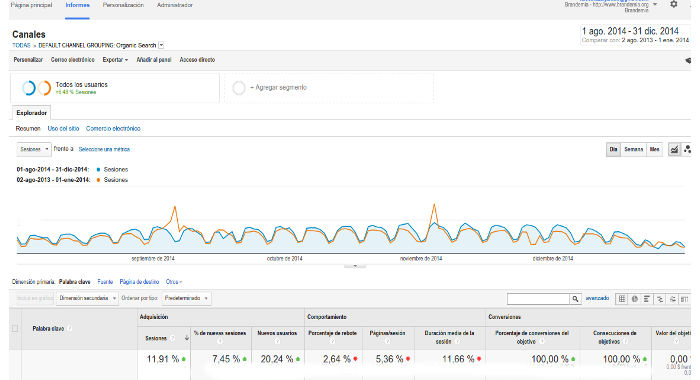Set chart granularity to Día
The height and width of the screenshot is (380, 700).
click(613, 150)
